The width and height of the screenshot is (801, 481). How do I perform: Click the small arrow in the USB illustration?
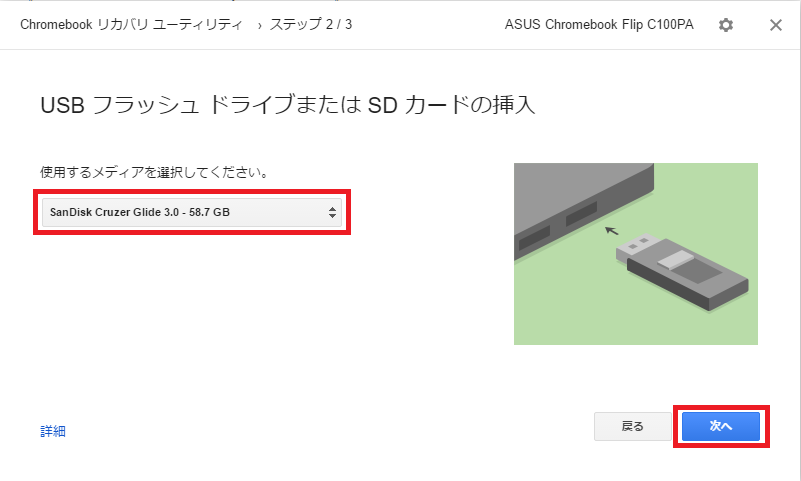[x=611, y=231]
